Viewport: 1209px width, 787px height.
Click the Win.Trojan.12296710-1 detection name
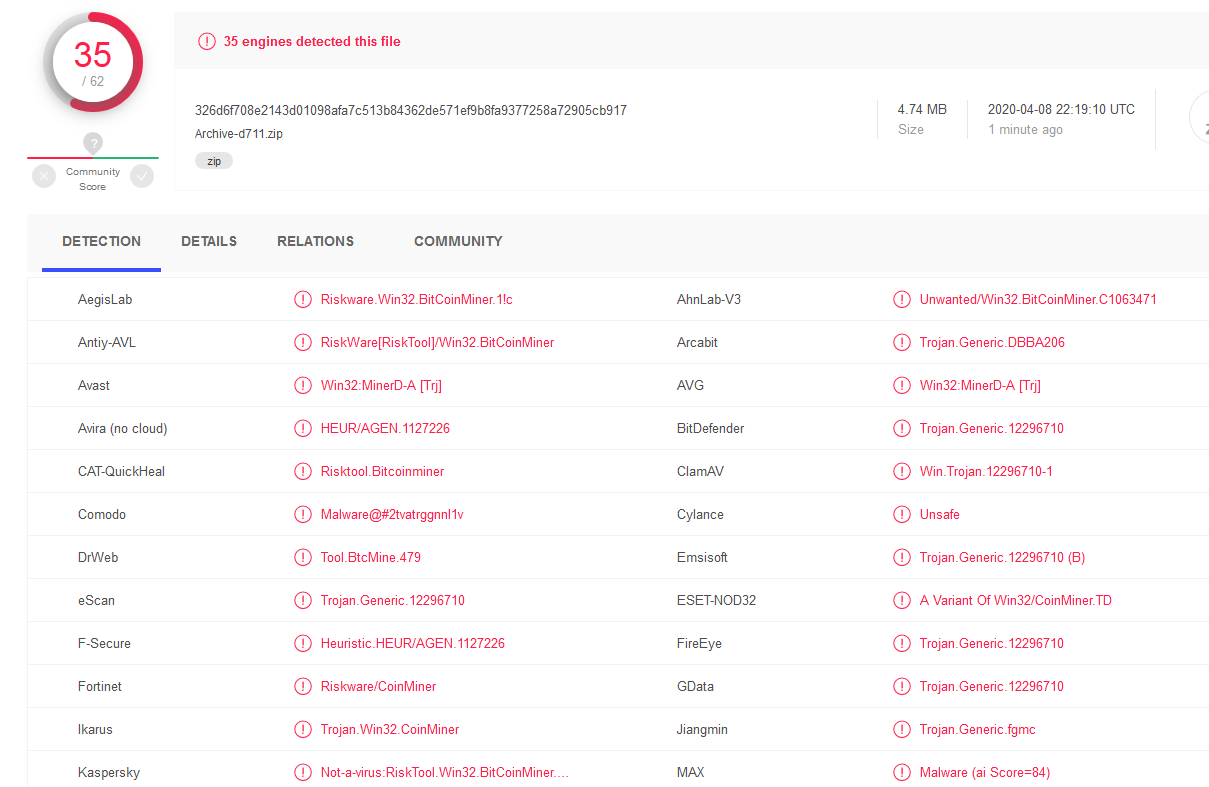coord(986,471)
